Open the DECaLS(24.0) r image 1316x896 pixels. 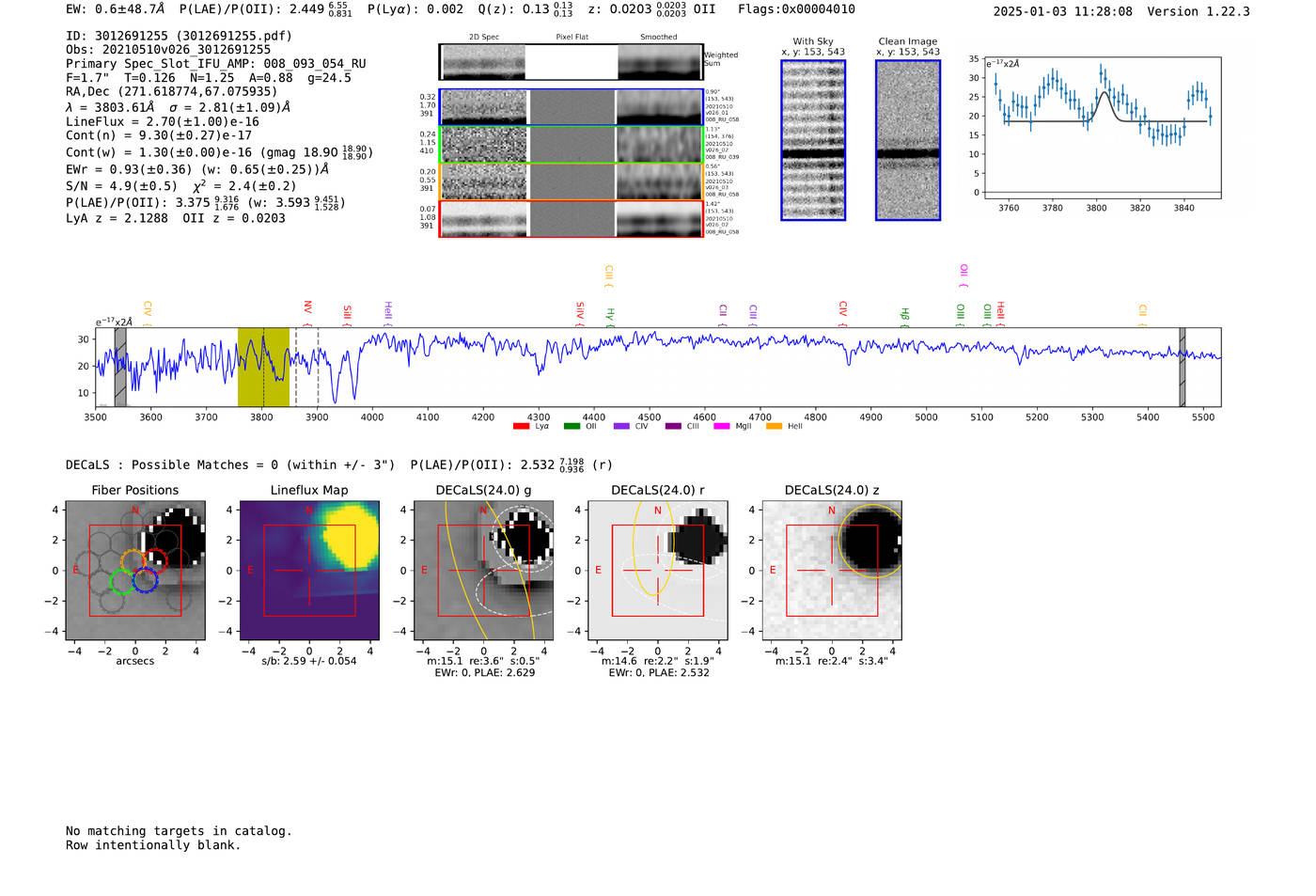point(658,570)
